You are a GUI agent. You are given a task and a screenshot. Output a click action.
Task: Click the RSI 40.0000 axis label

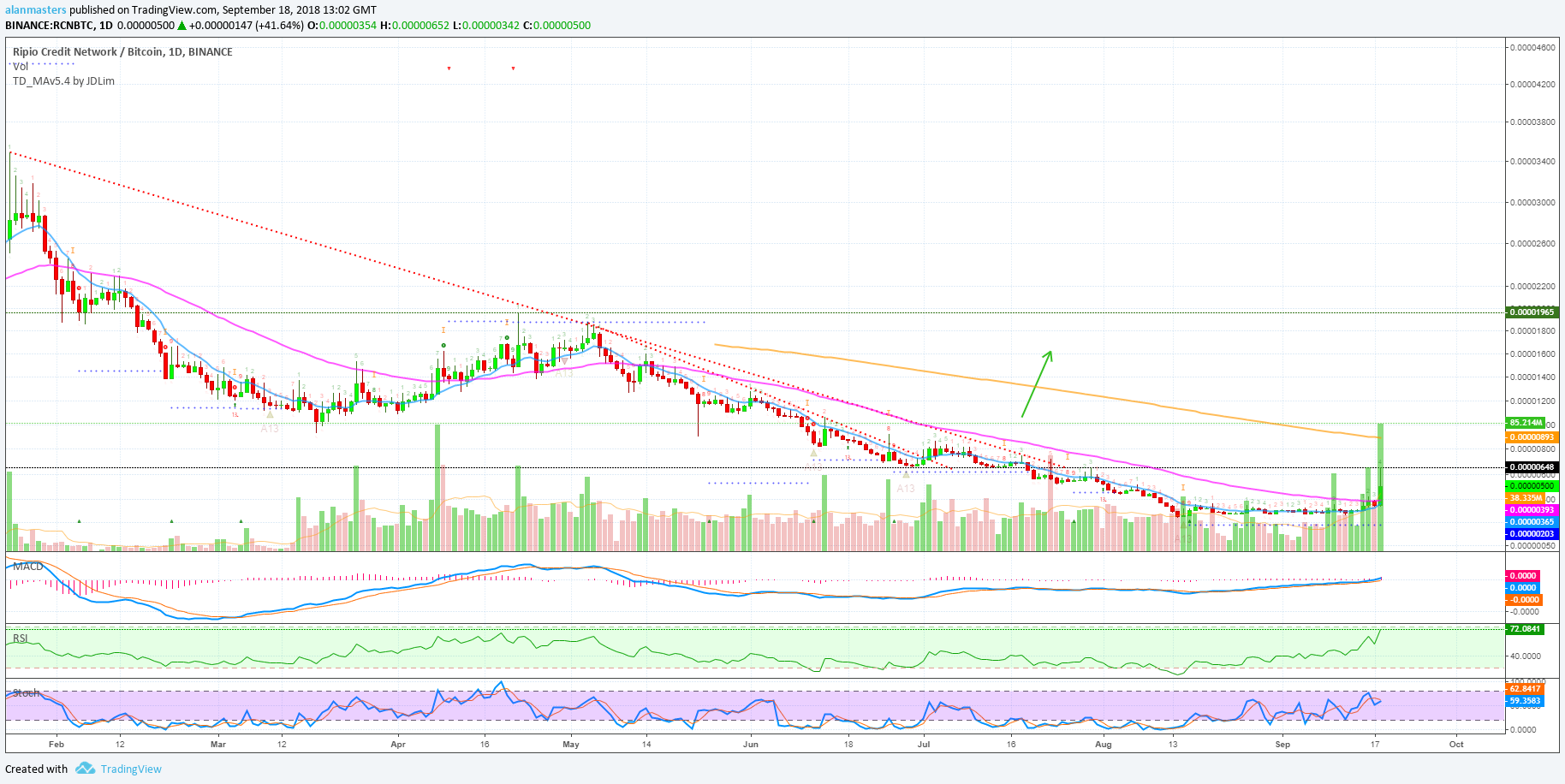1526,656
